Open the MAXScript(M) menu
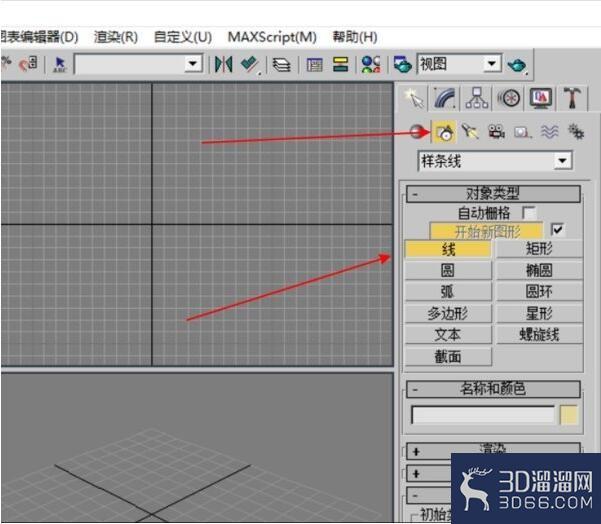The width and height of the screenshot is (601, 524). (272, 37)
